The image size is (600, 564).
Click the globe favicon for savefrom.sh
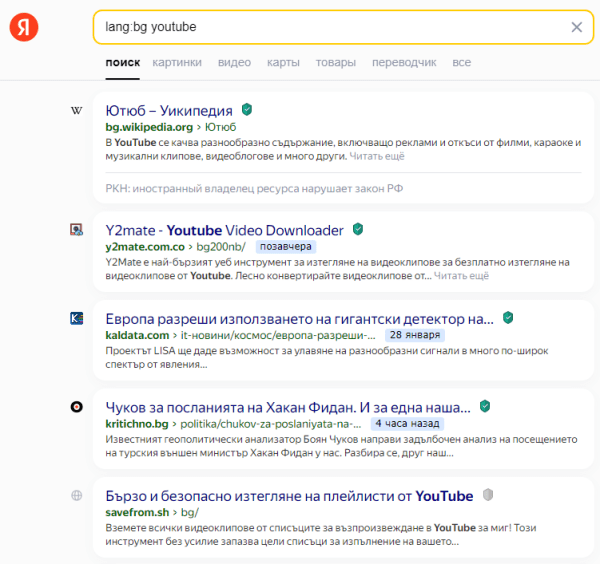pos(77,496)
